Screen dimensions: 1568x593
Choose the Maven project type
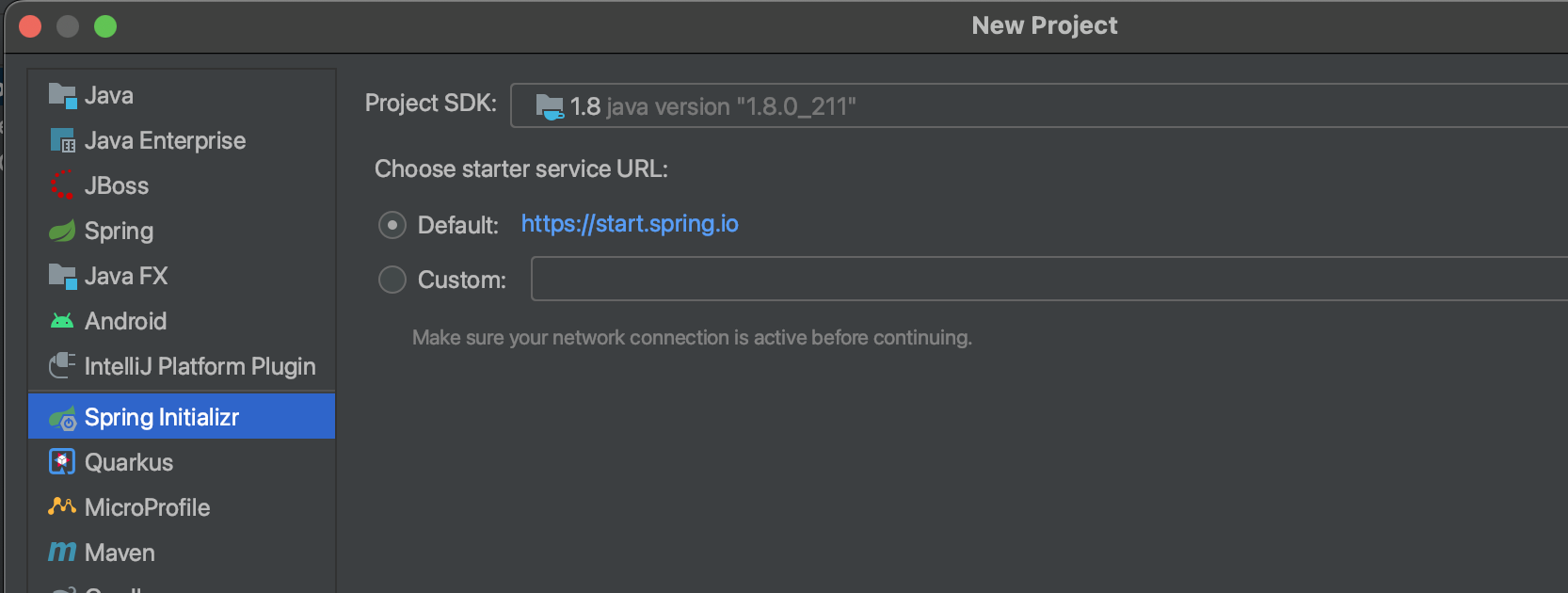[182, 553]
